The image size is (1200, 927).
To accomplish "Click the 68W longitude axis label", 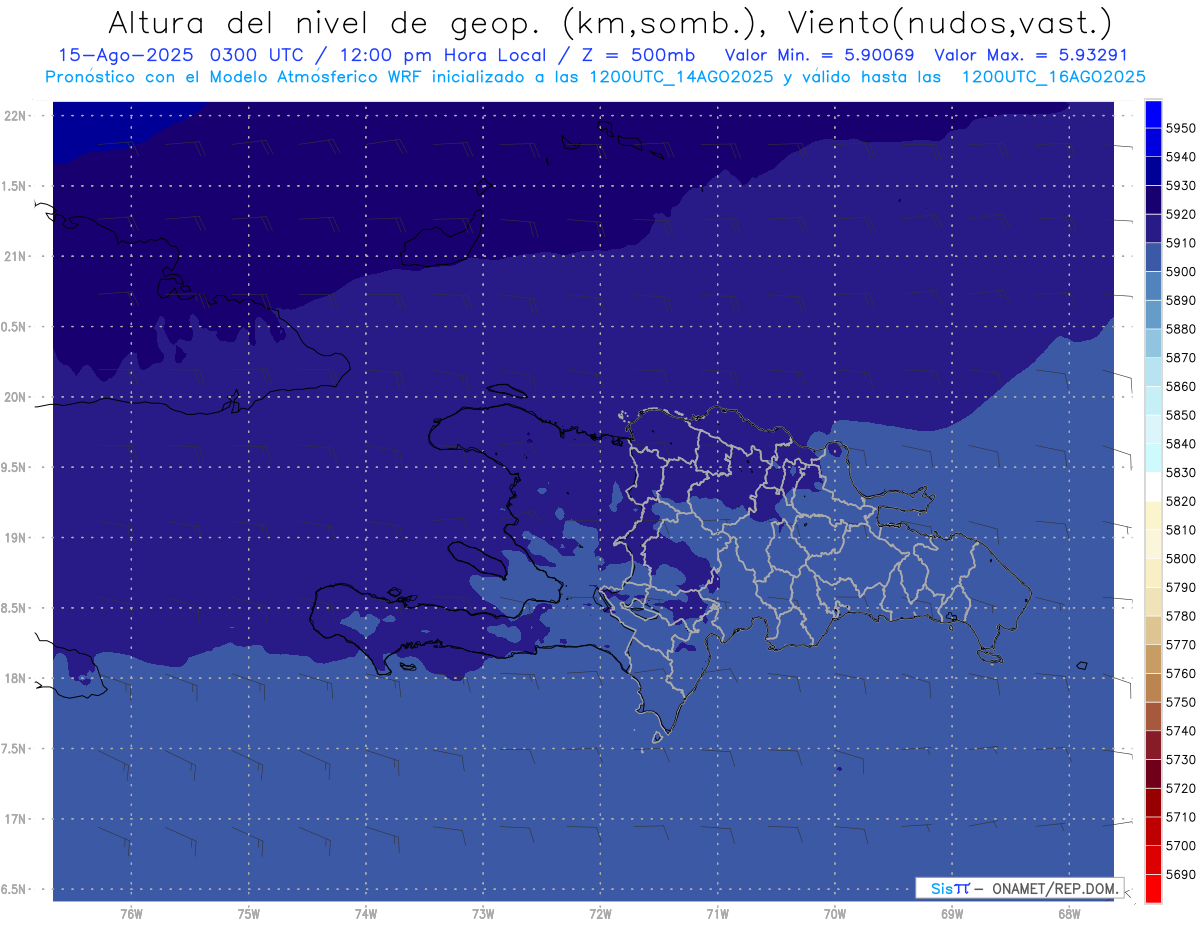I will pos(1068,914).
